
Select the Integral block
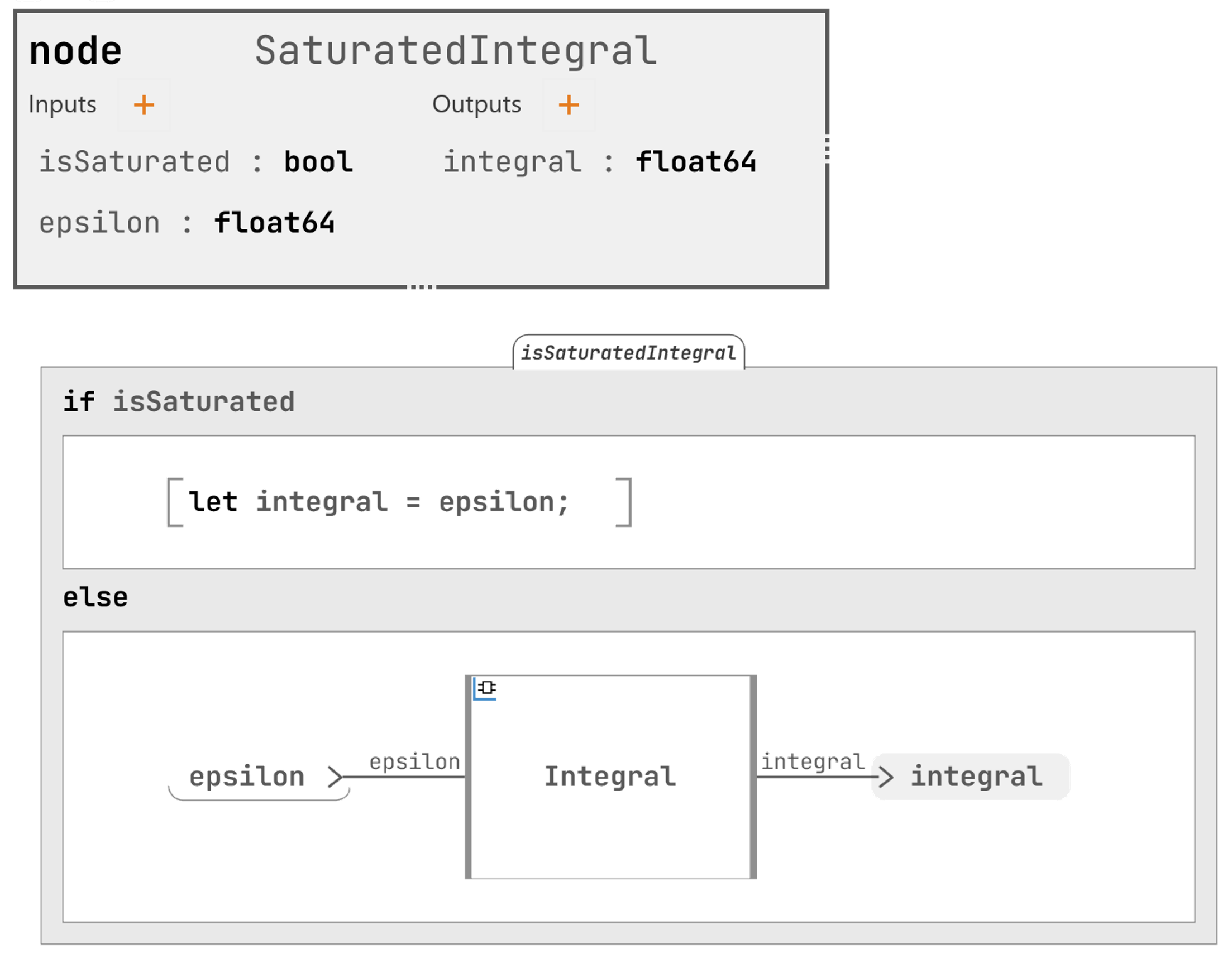pos(610,812)
